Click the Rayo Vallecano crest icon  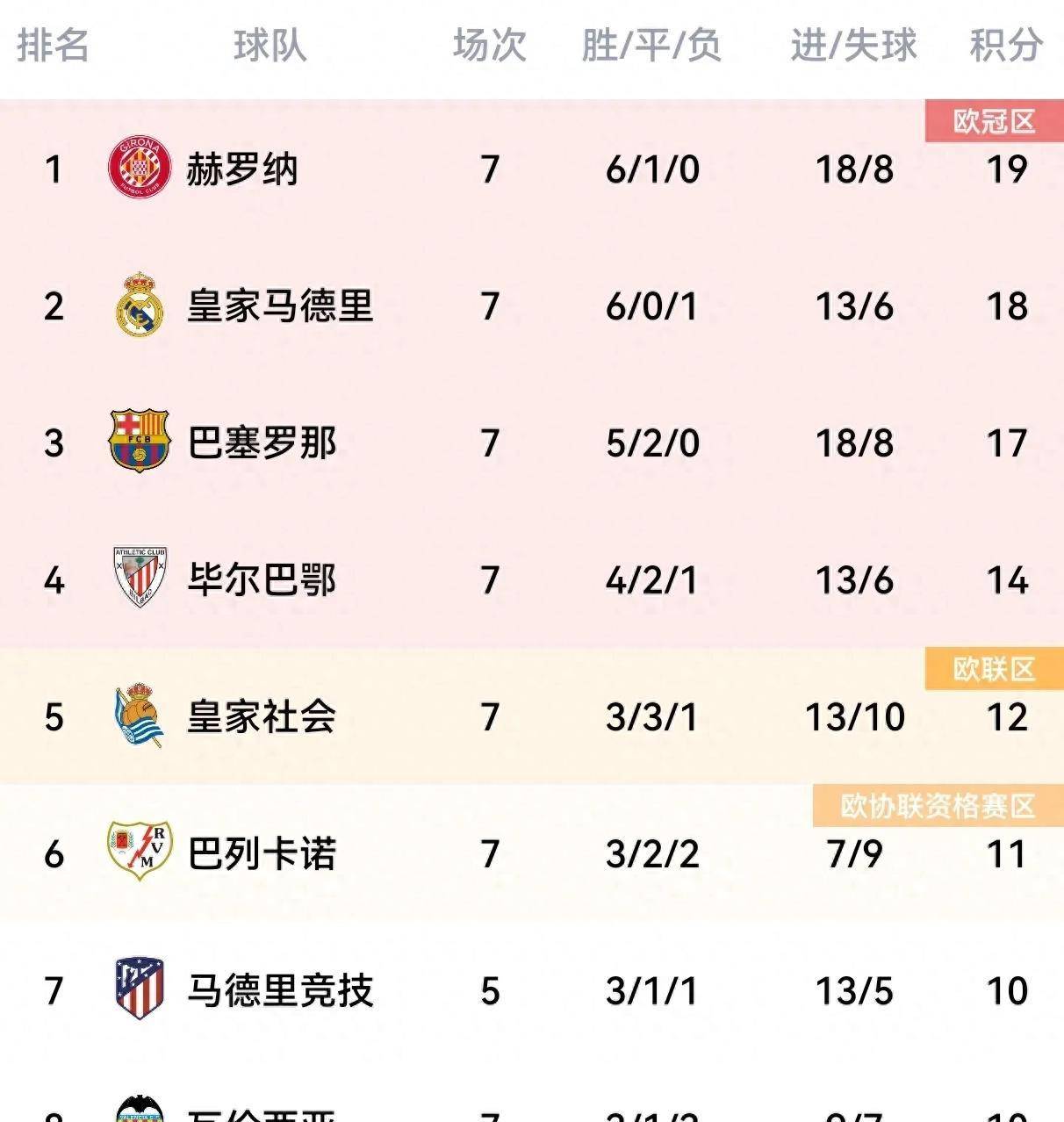coord(140,851)
